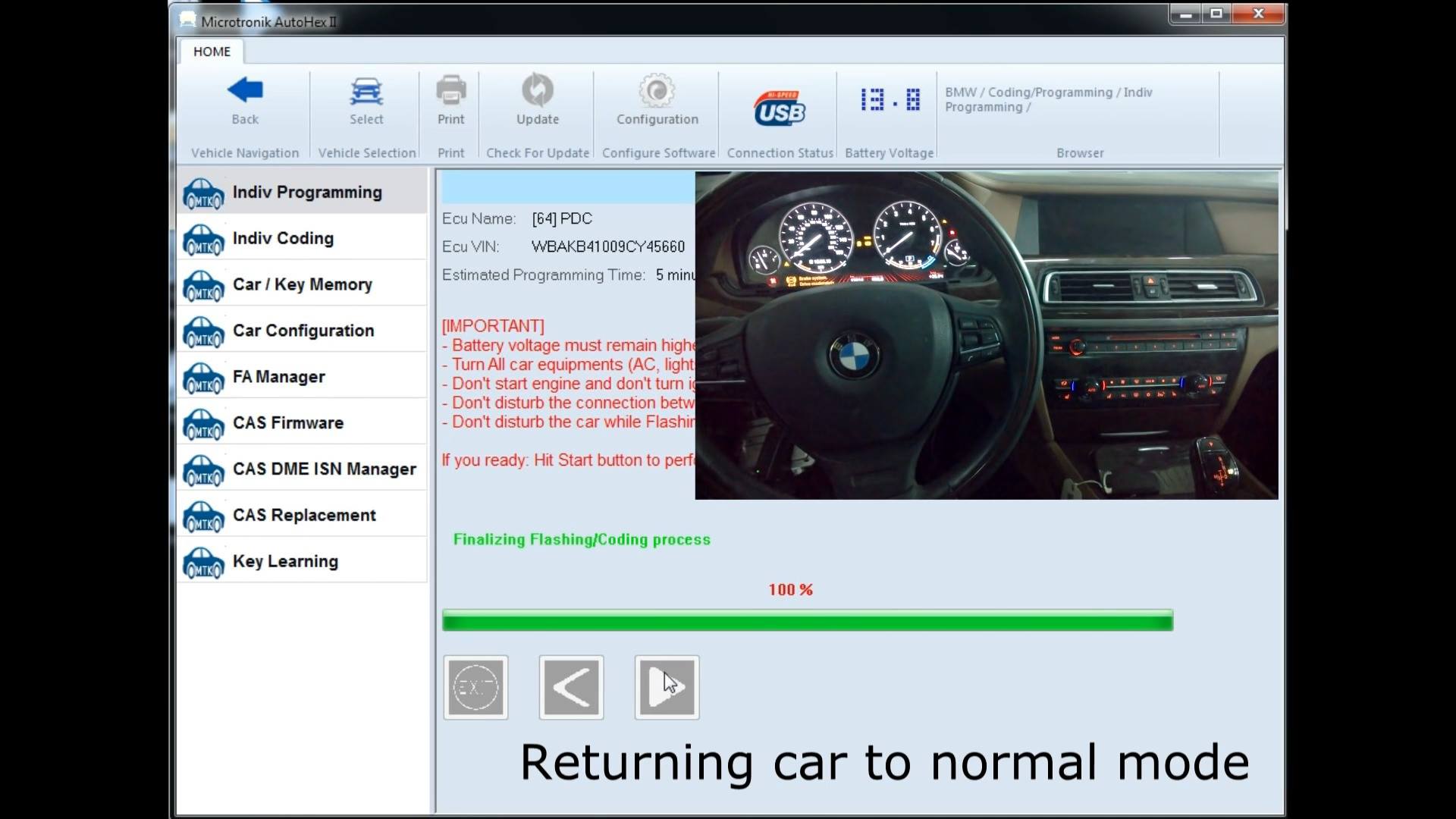Switch to the HOME ribbon tab
The width and height of the screenshot is (1456, 819).
click(212, 52)
